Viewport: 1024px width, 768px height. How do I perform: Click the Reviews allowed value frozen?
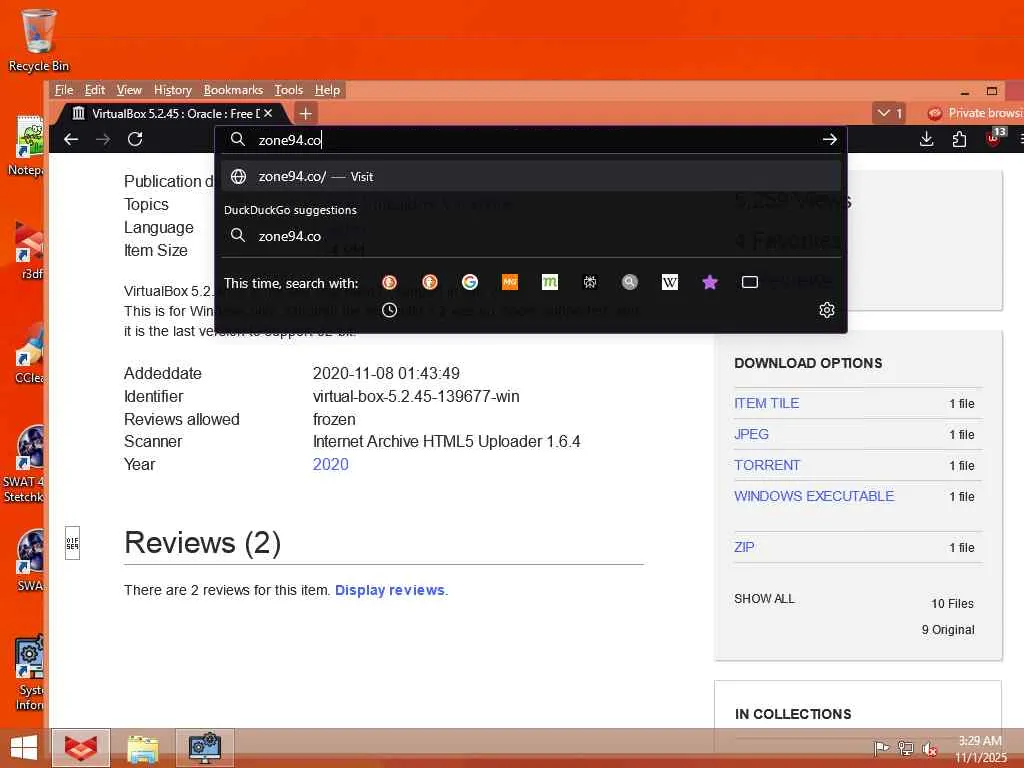click(x=334, y=419)
